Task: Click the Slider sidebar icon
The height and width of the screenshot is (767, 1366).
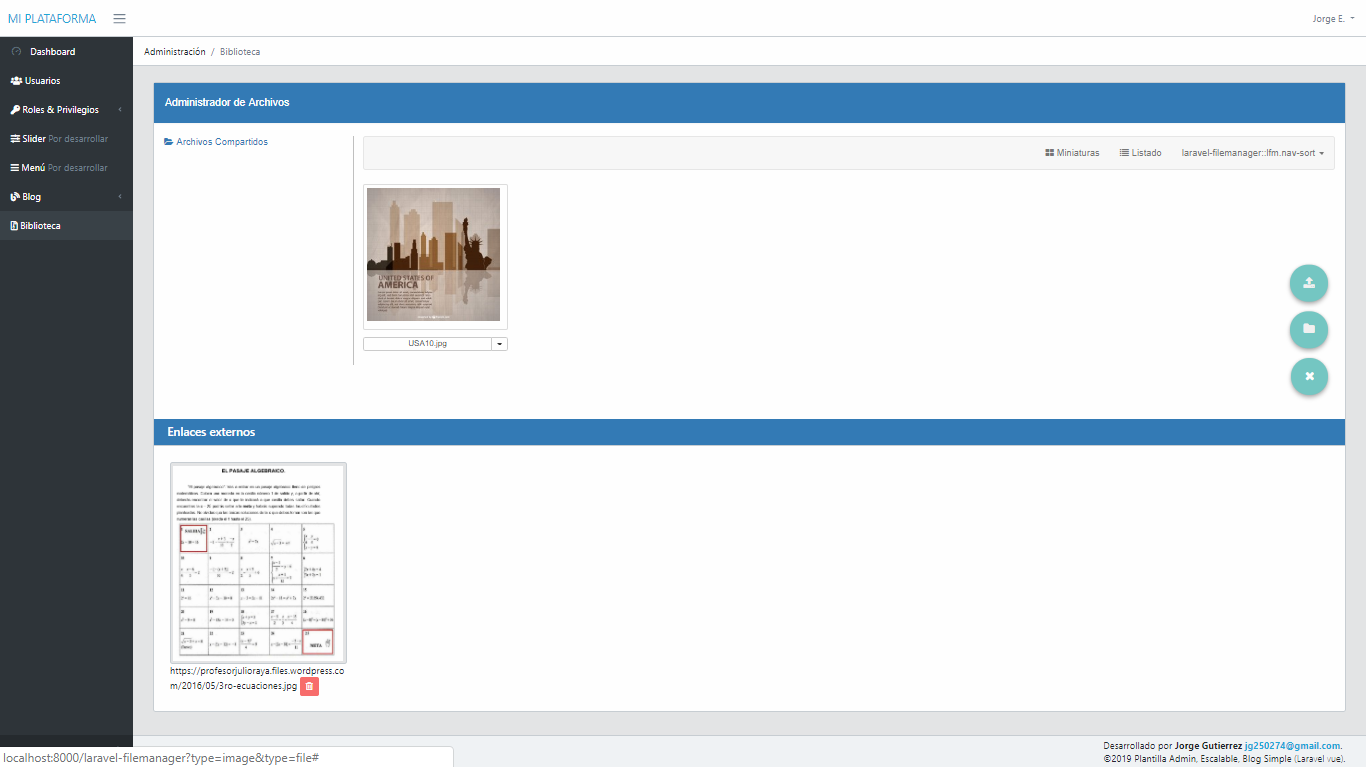Action: click(x=15, y=139)
